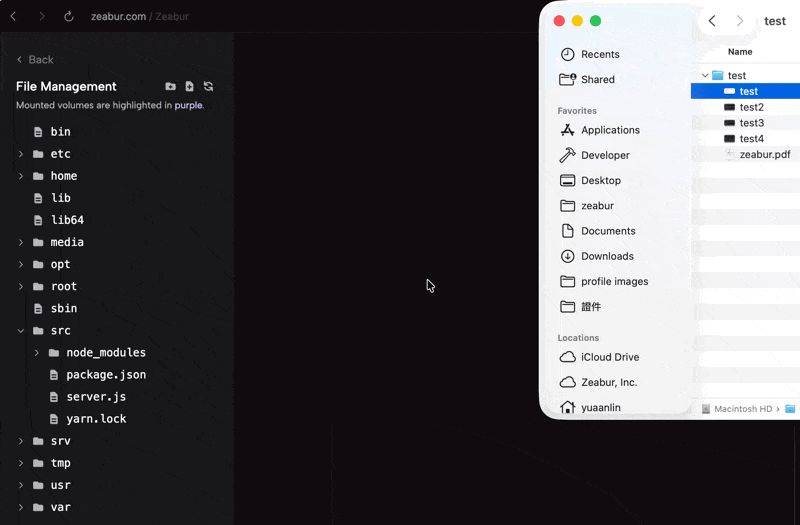
Task: Click the Developer hammer icon in Finder
Action: [567, 155]
